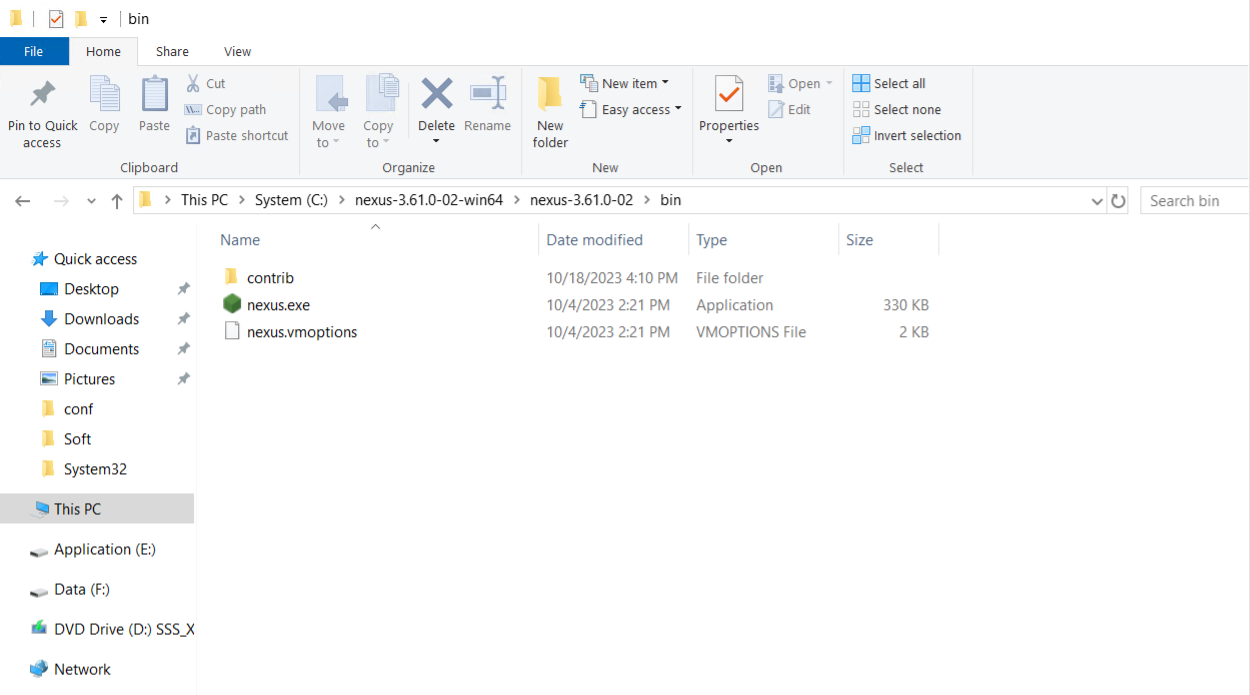Screen dimensions: 1250x695
Task: Switch to the View ribbon tab
Action: coord(237,51)
